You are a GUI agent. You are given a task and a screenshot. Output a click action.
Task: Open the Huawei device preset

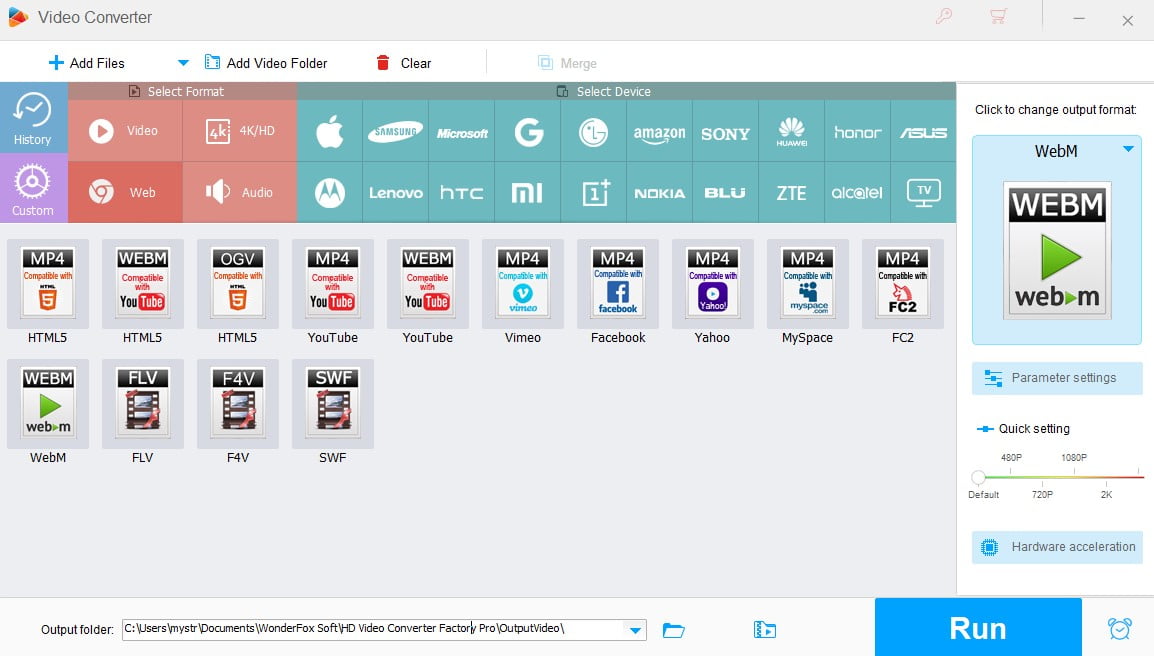[x=791, y=130]
